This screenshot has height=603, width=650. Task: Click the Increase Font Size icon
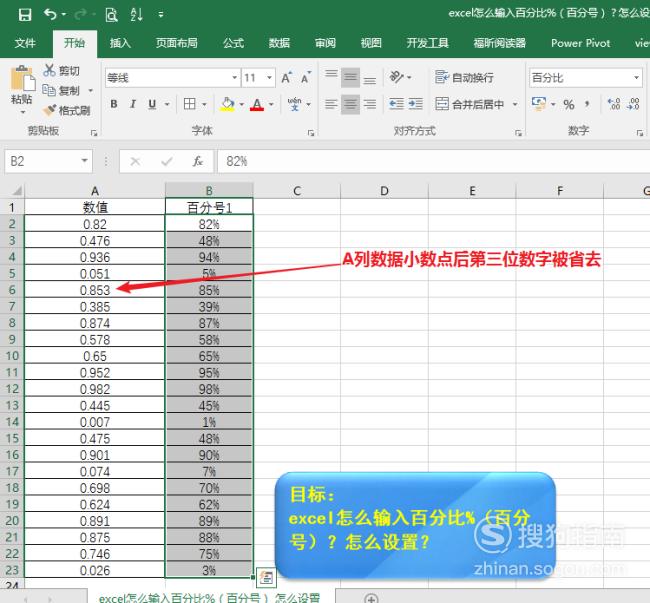pos(286,77)
